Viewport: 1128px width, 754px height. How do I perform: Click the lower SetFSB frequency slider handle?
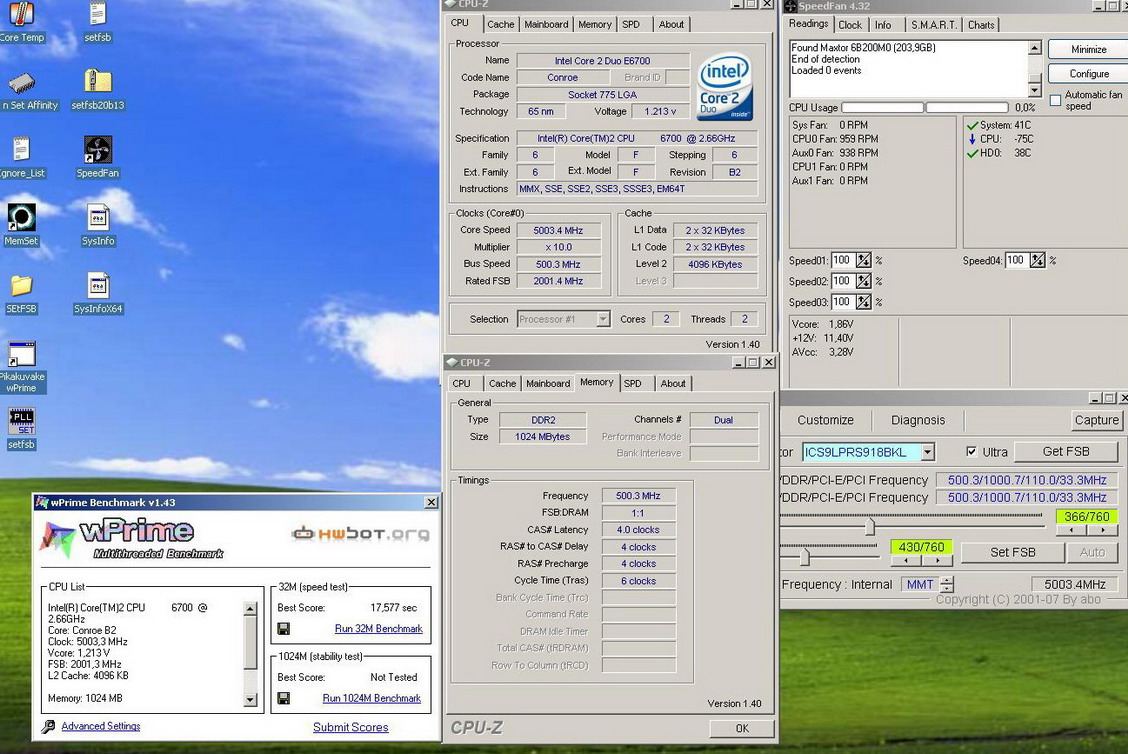coord(804,556)
